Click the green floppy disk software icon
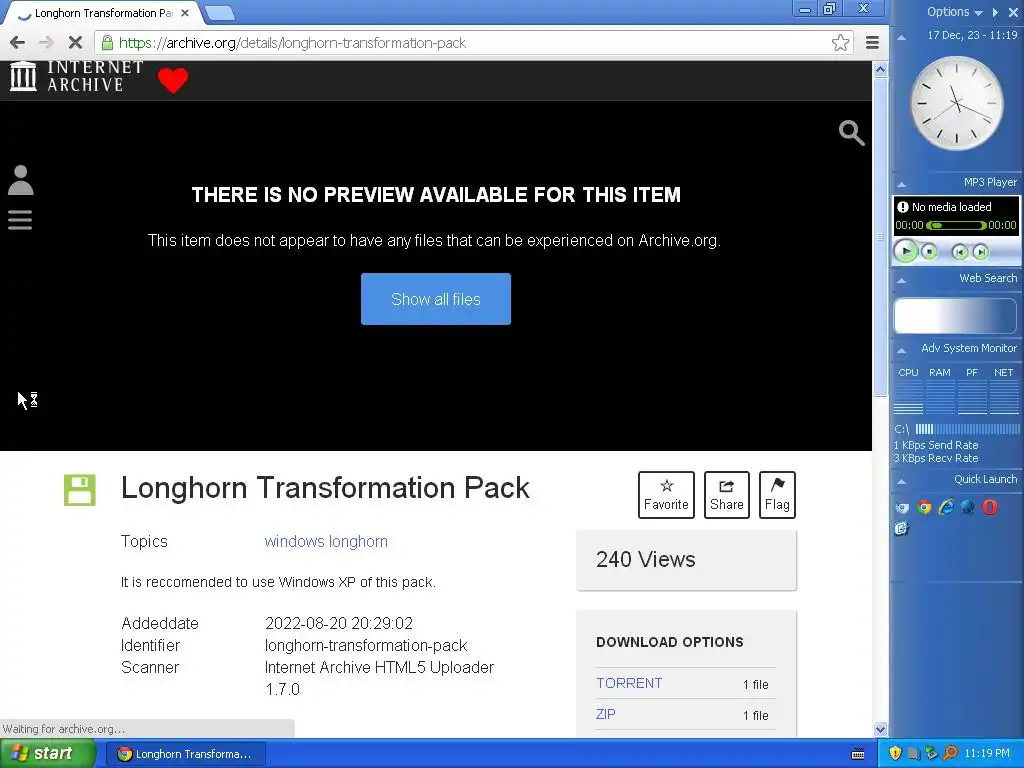 [x=80, y=490]
